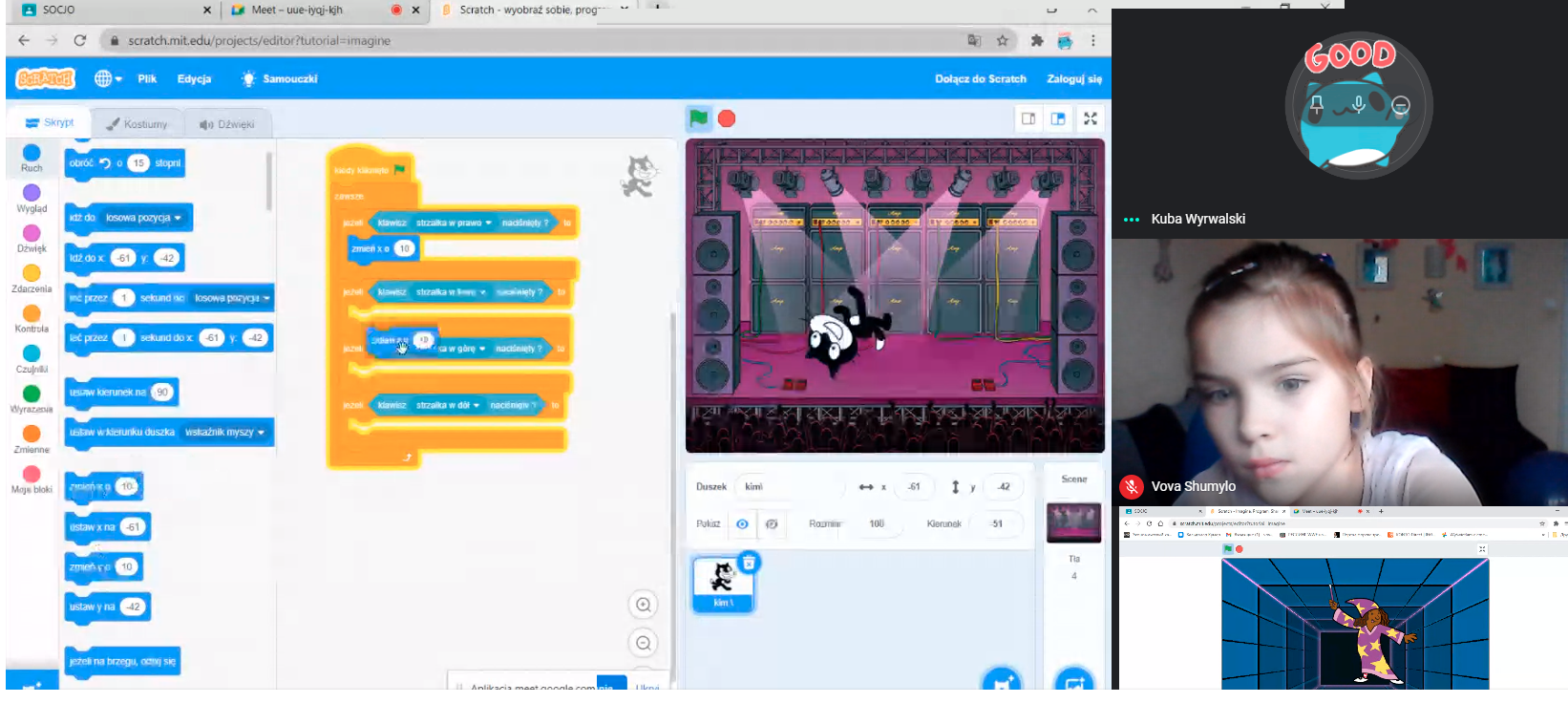
Task: Open 'losowa pozycja' dropdown in 'leć przez' block
Action: (x=232, y=298)
